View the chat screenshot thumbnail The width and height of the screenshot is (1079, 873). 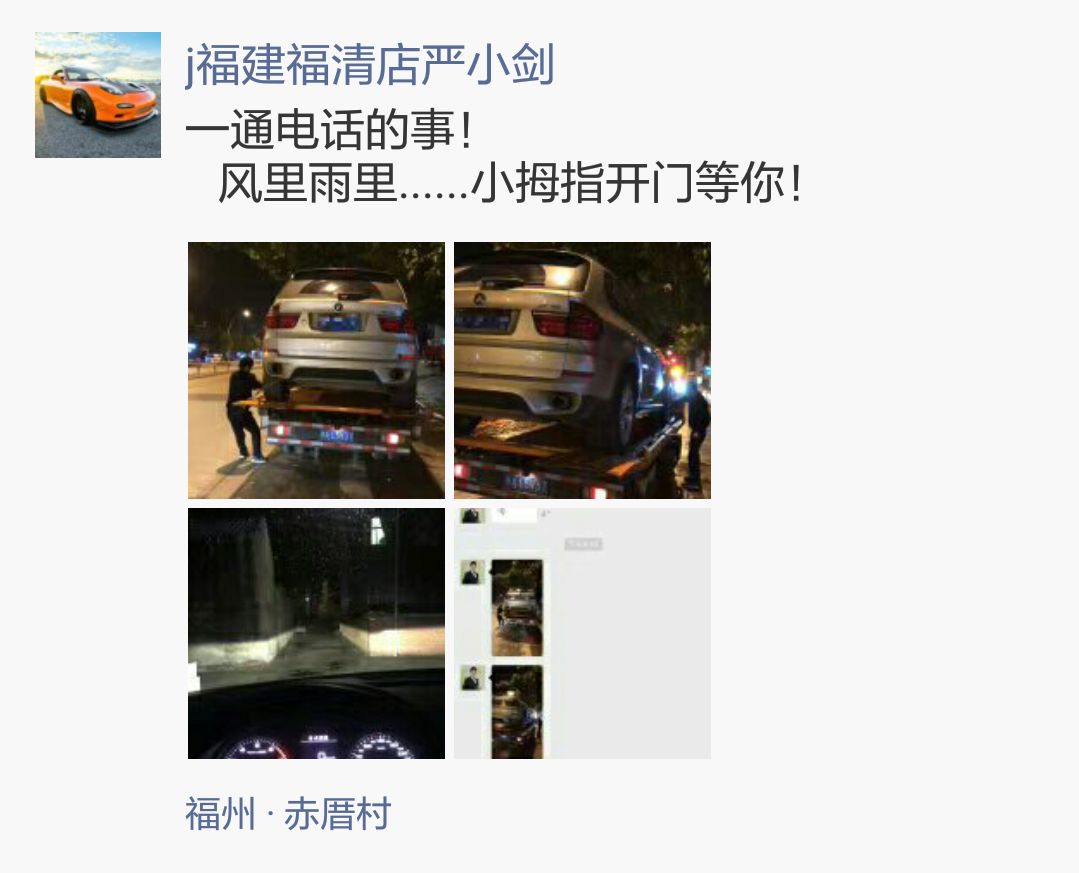coord(582,634)
